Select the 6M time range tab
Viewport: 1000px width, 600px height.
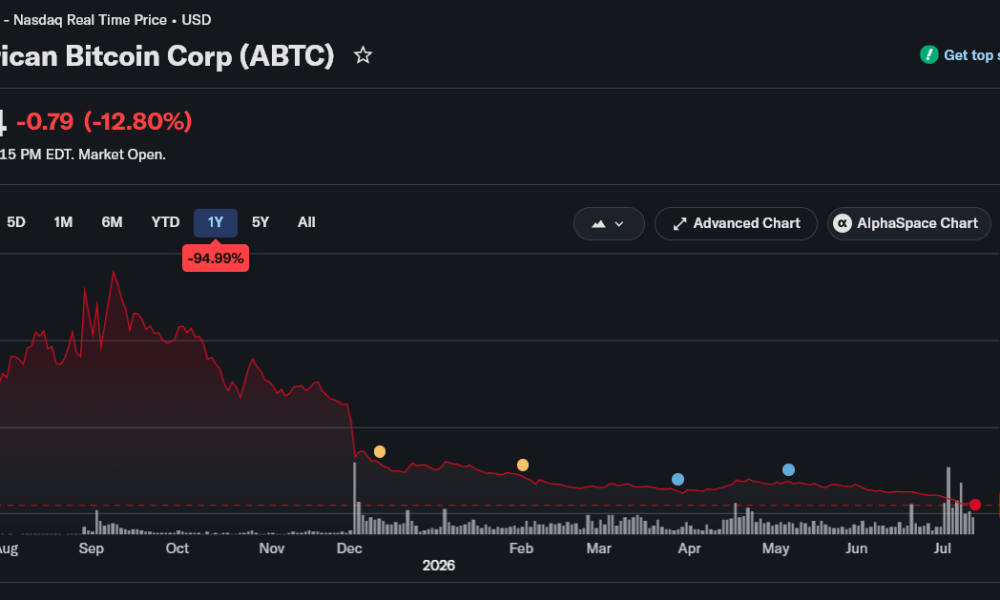112,223
